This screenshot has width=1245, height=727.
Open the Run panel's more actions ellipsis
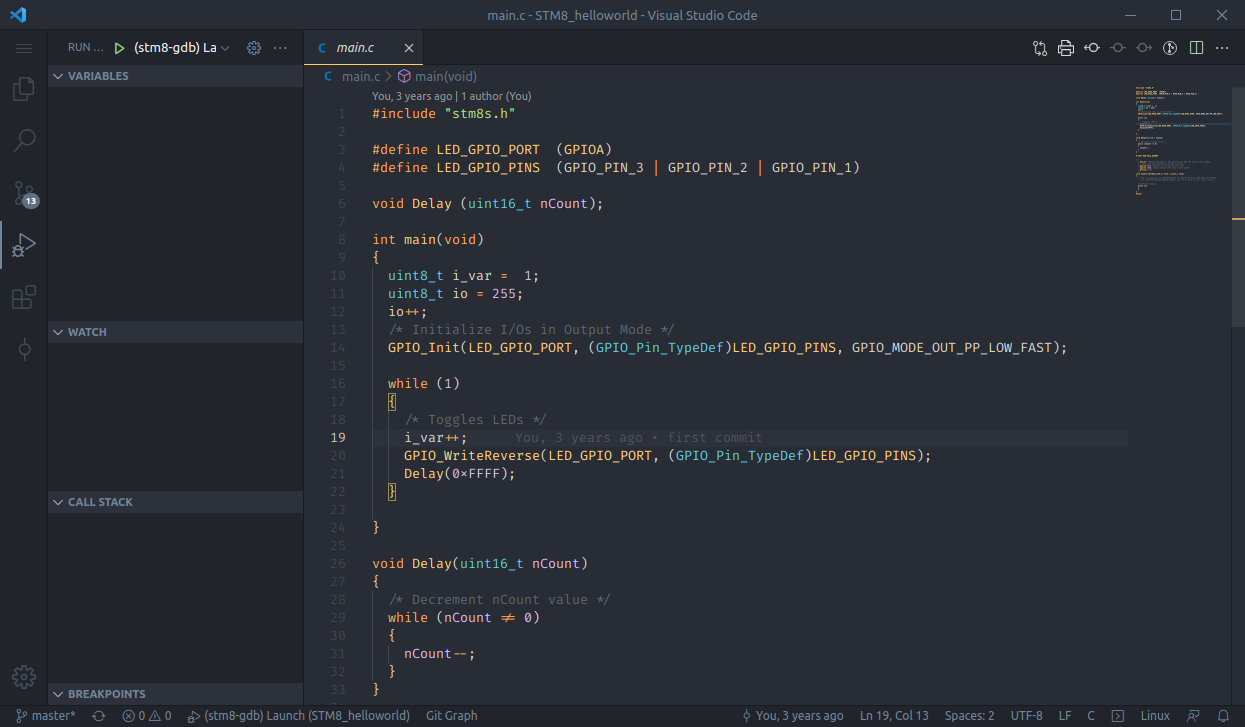(x=280, y=48)
